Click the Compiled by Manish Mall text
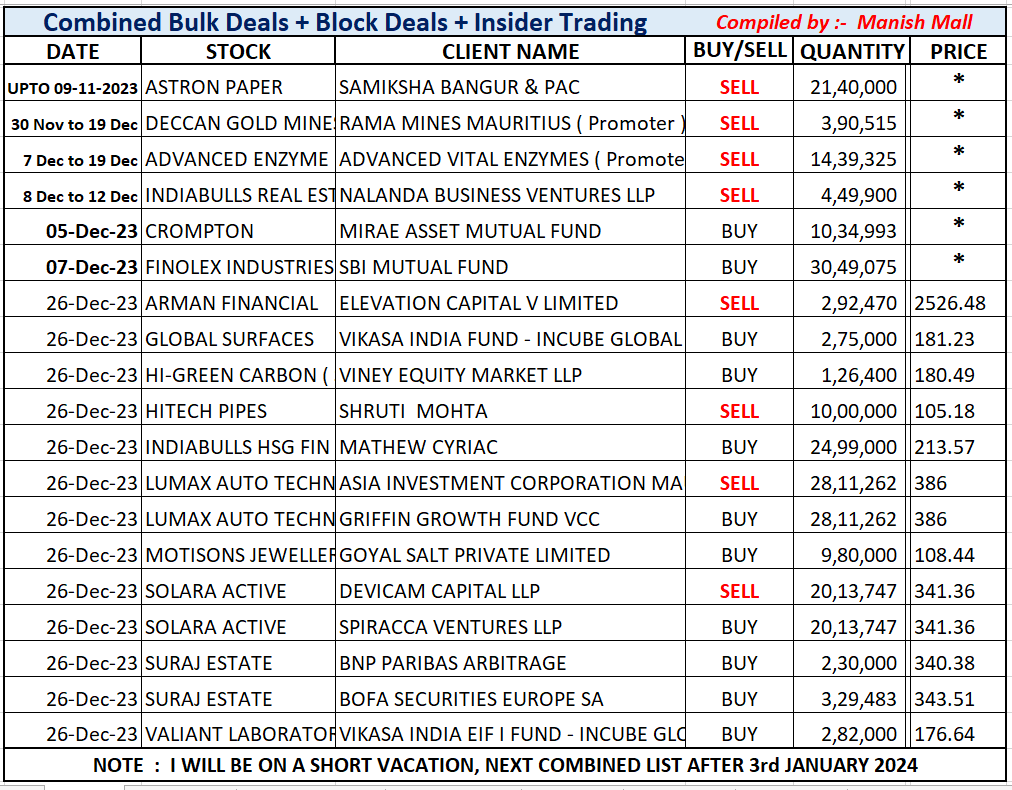This screenshot has width=1012, height=790. 844,23
